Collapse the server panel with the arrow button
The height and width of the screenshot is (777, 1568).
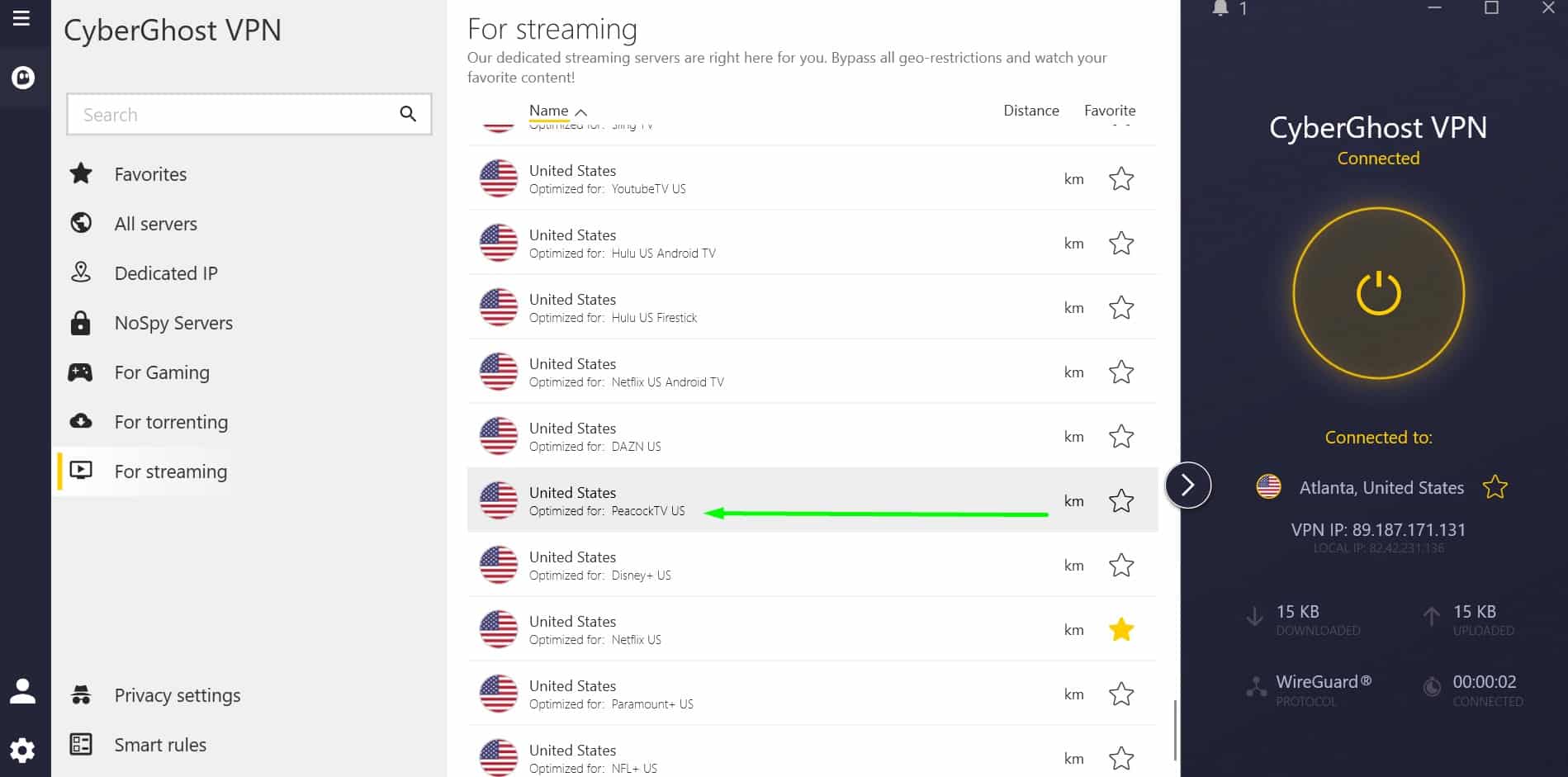(x=1188, y=485)
